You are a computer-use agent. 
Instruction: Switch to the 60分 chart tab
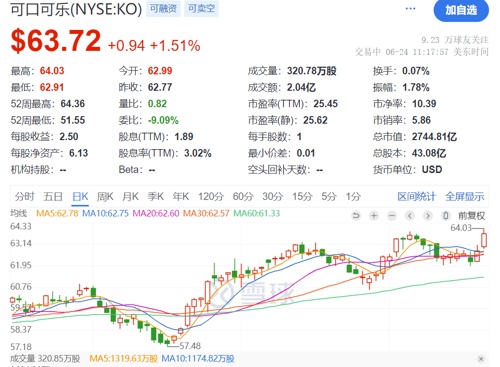pyautogui.click(x=243, y=197)
